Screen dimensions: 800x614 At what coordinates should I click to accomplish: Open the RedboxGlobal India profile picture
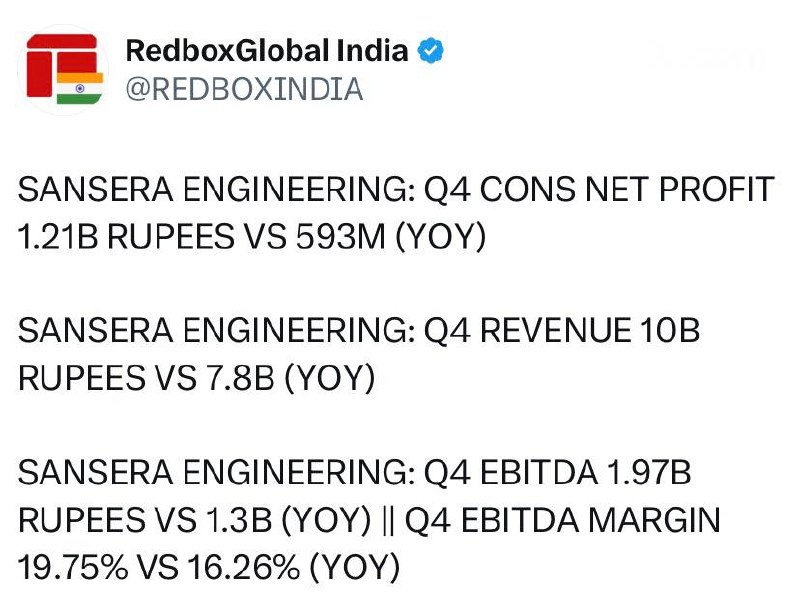(63, 70)
